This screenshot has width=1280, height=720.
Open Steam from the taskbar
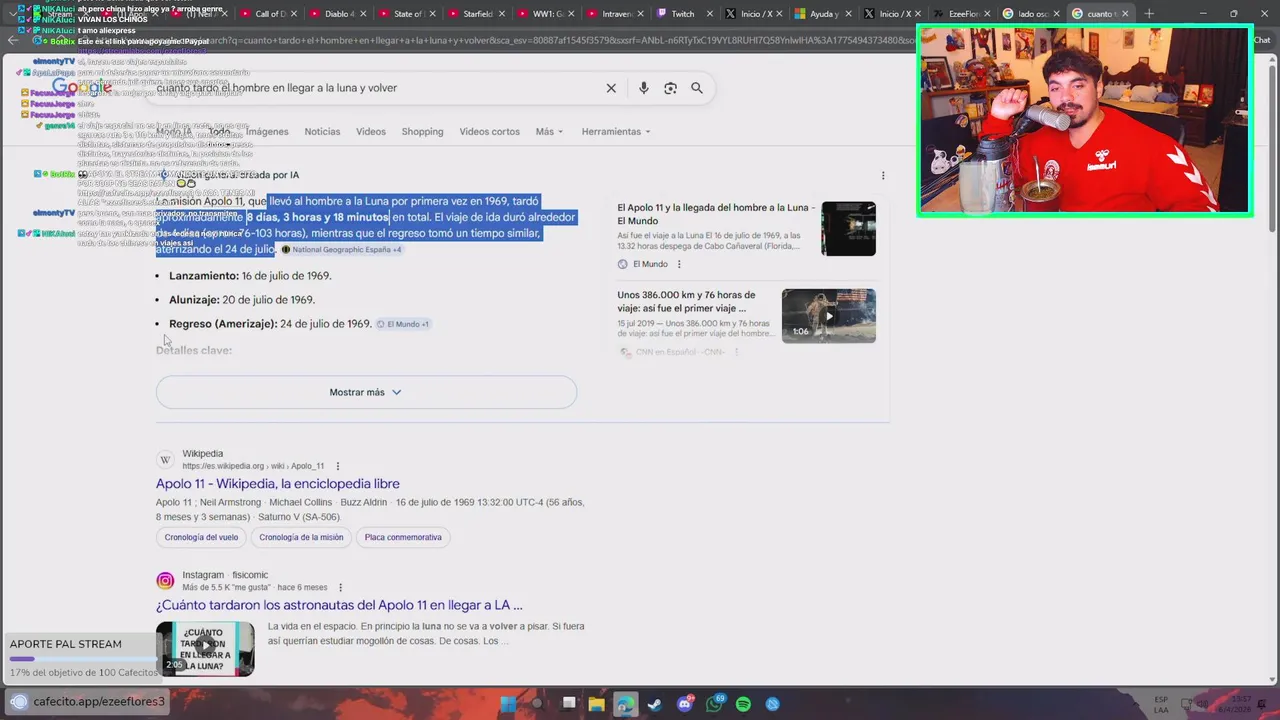coord(654,704)
